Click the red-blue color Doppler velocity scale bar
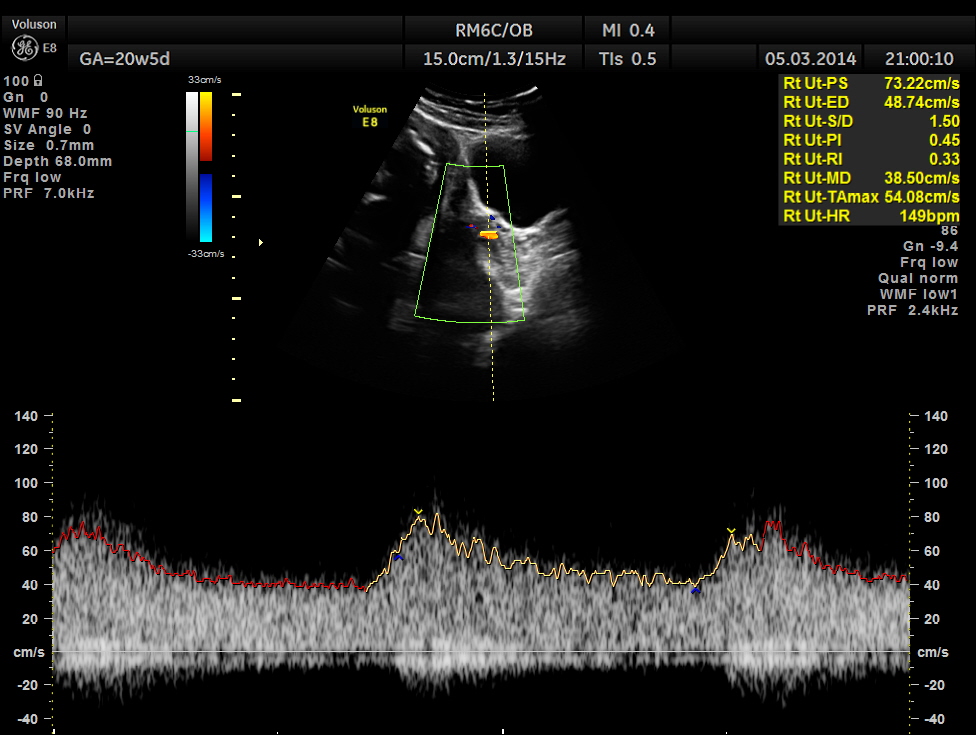976x735 pixels. 205,167
